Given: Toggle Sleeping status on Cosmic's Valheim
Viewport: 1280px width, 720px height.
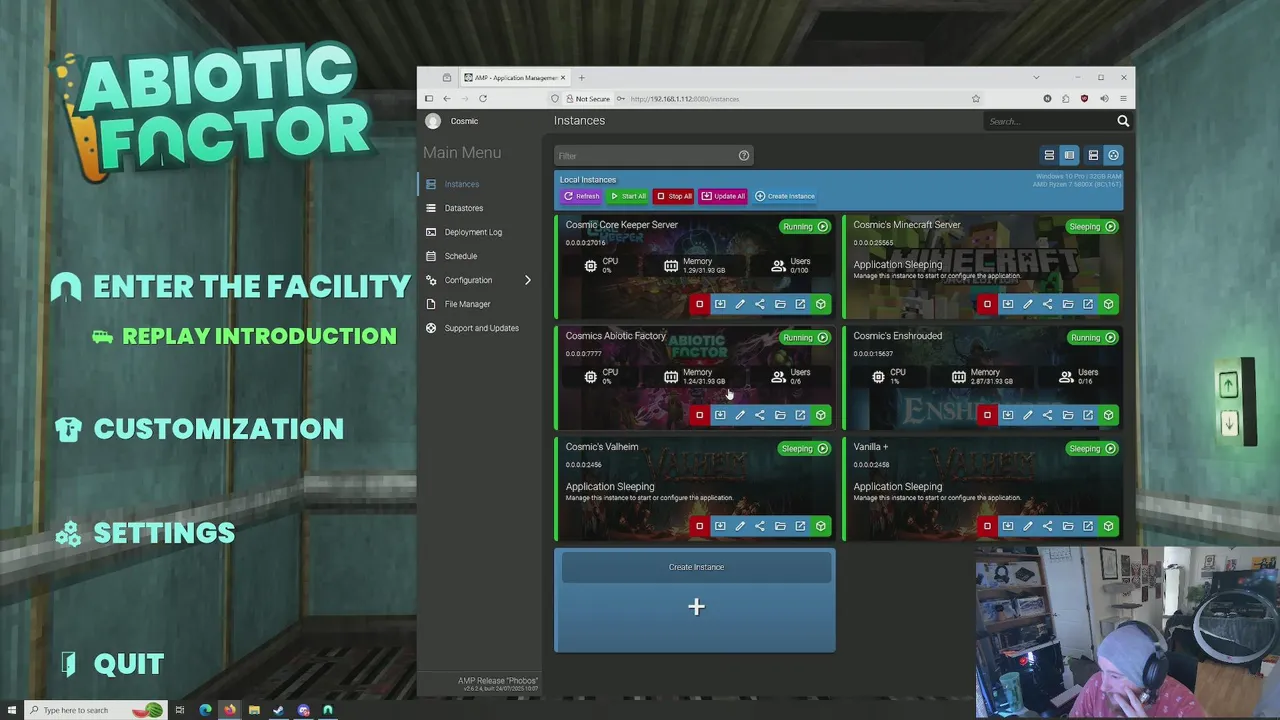Looking at the screenshot, I should click(x=806, y=449).
